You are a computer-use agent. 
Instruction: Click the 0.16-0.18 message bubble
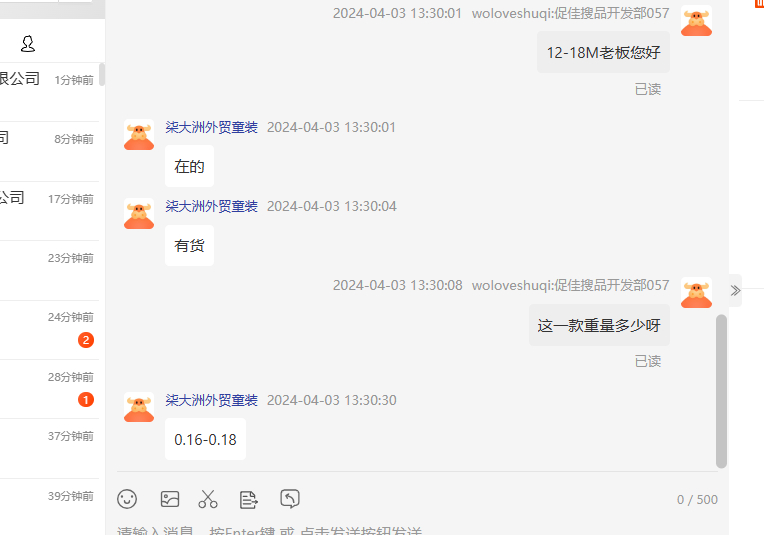point(205,439)
